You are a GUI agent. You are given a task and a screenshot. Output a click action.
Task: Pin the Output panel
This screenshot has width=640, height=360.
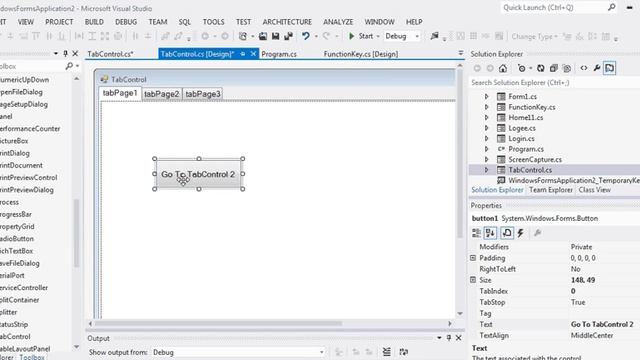(449, 338)
